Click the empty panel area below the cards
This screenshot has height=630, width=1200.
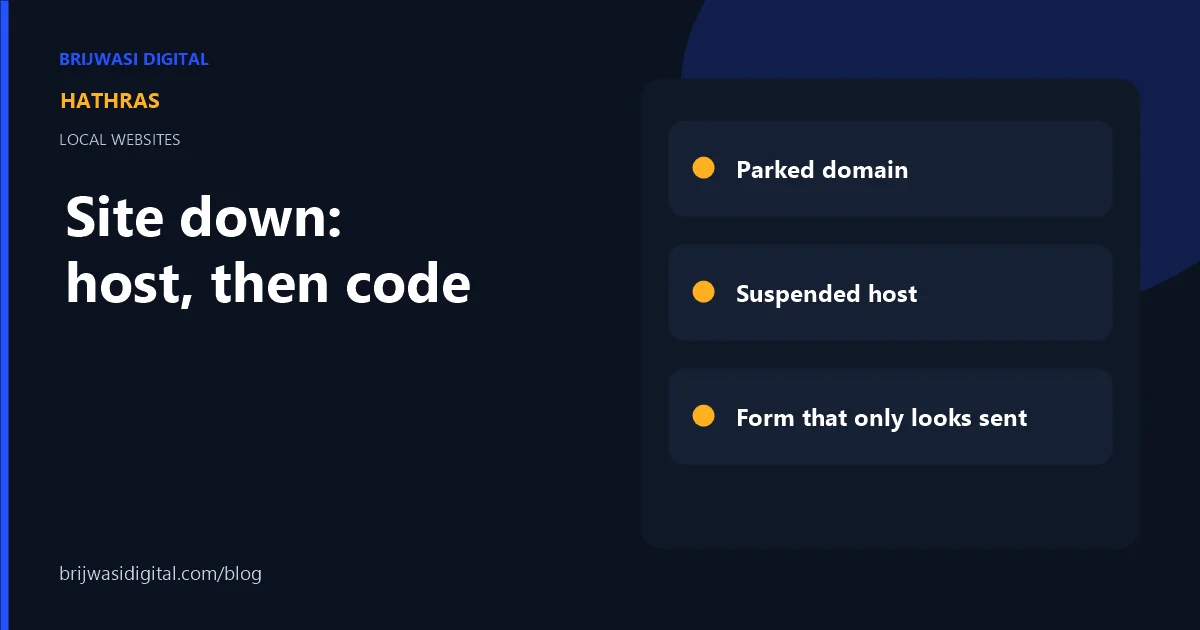pos(890,506)
